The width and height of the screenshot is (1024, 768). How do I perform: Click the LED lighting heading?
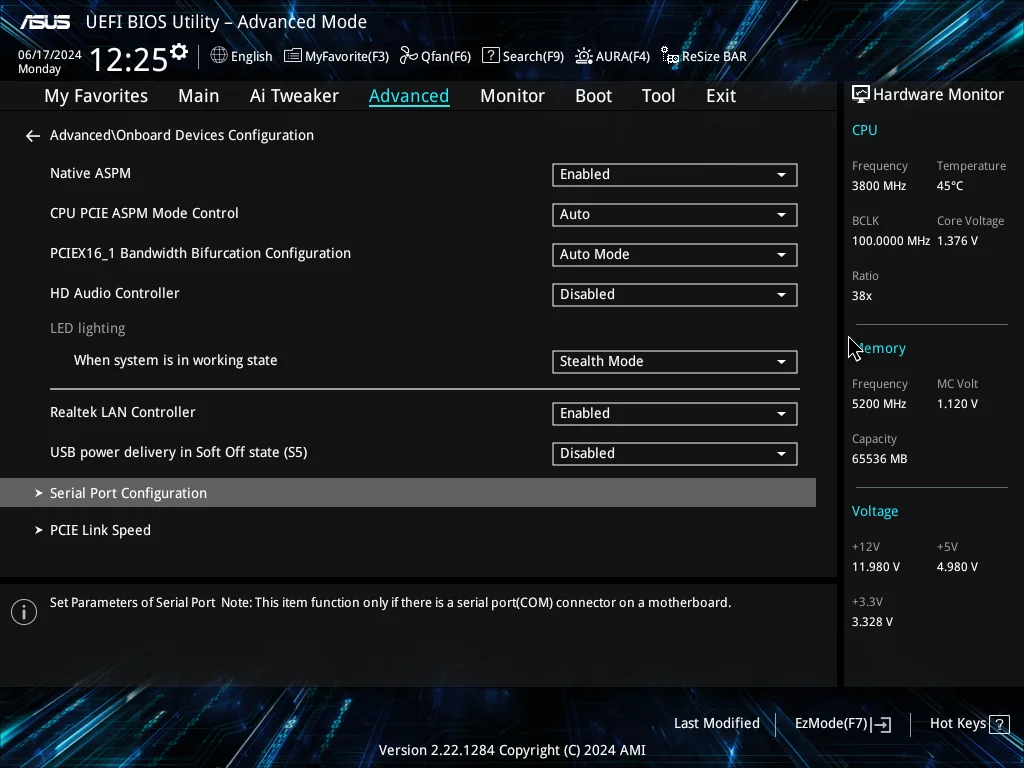(x=88, y=328)
